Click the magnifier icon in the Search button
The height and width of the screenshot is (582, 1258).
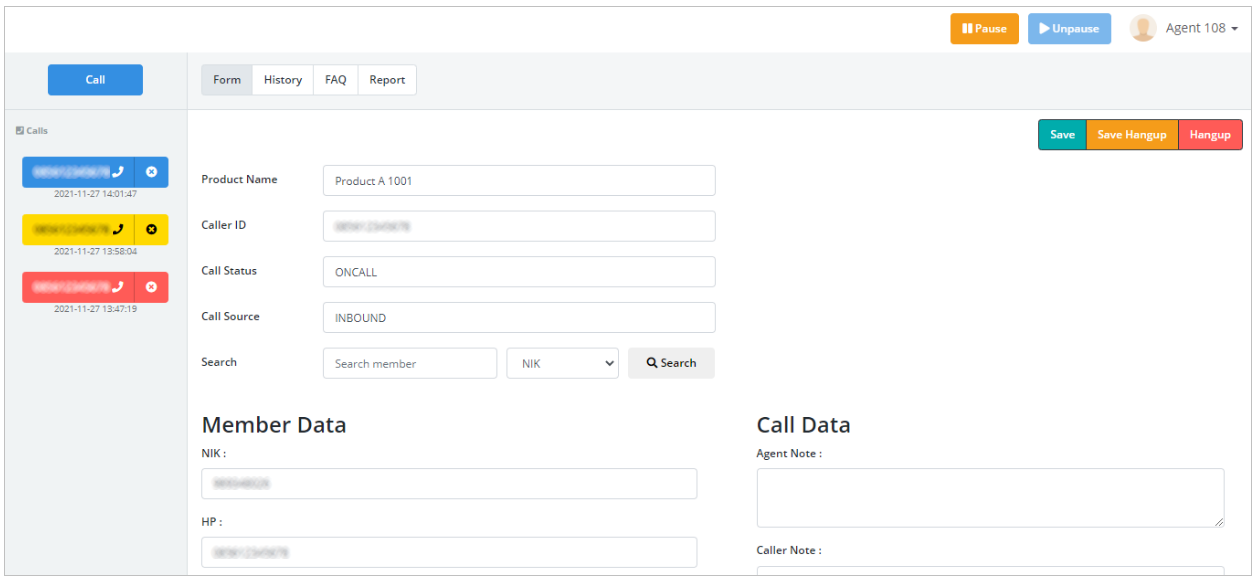click(x=651, y=362)
